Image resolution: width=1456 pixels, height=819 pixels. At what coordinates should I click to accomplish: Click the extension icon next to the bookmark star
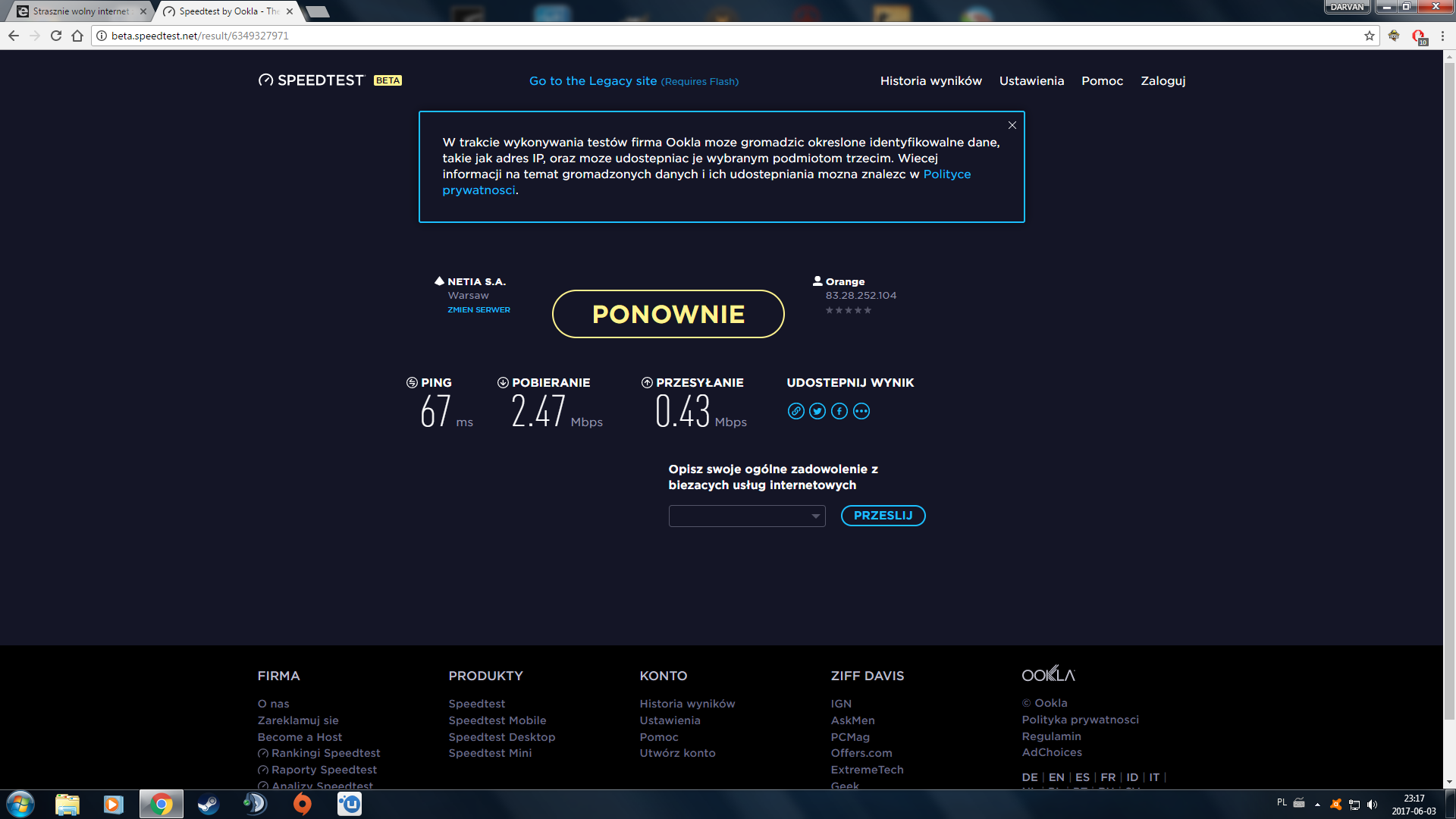coord(1394,36)
